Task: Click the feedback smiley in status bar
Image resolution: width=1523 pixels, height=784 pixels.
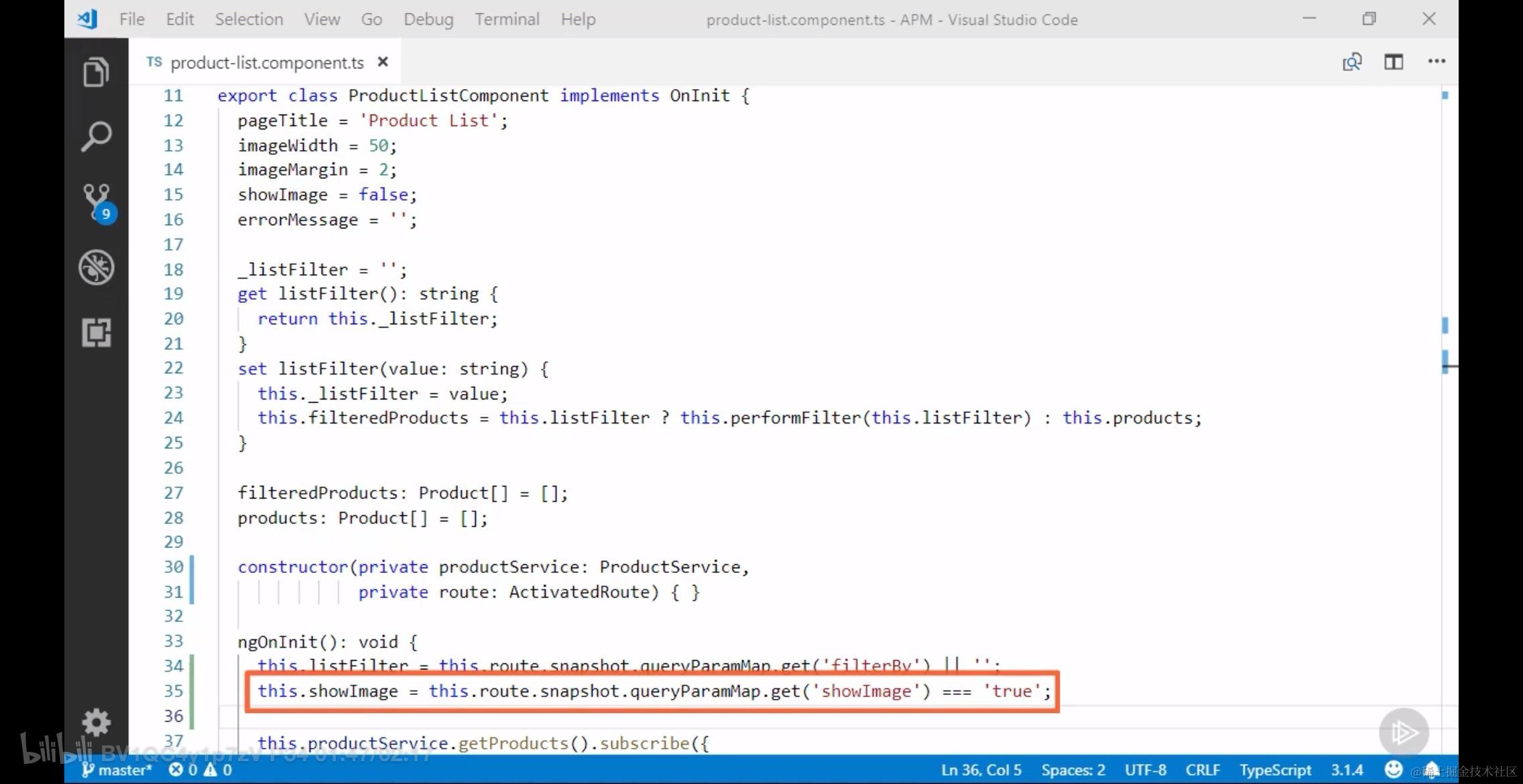Action: [1394, 769]
